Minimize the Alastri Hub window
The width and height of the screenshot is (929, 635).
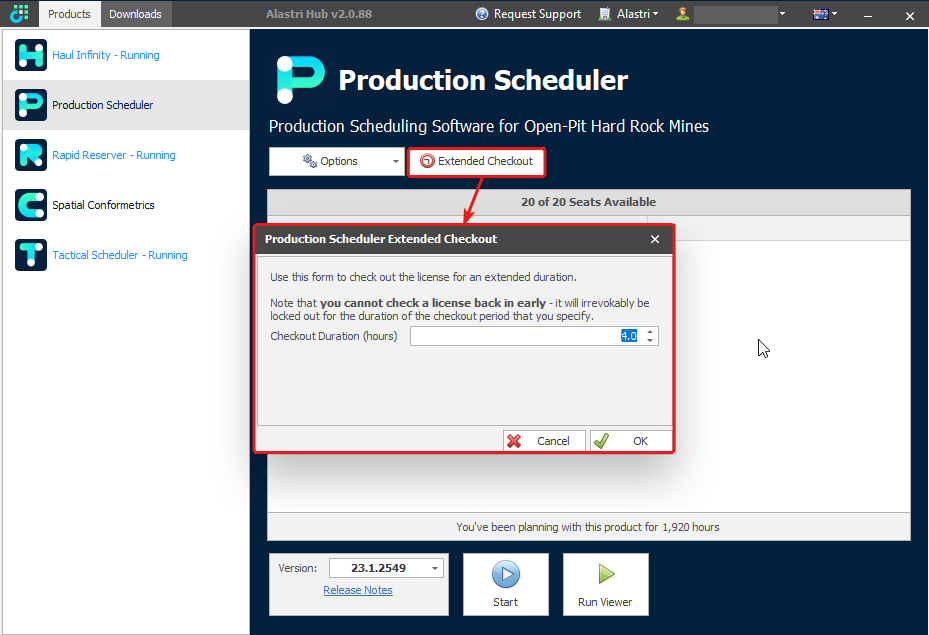click(868, 16)
